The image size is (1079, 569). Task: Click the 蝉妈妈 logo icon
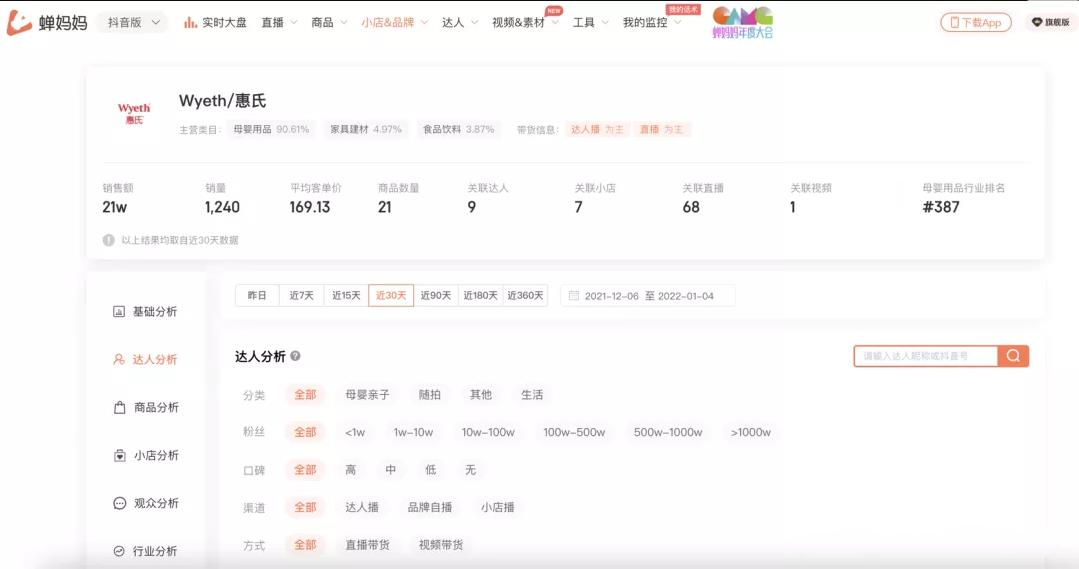19,22
